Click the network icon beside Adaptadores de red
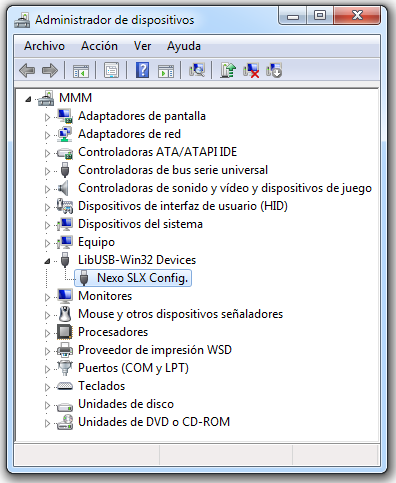 (65, 134)
